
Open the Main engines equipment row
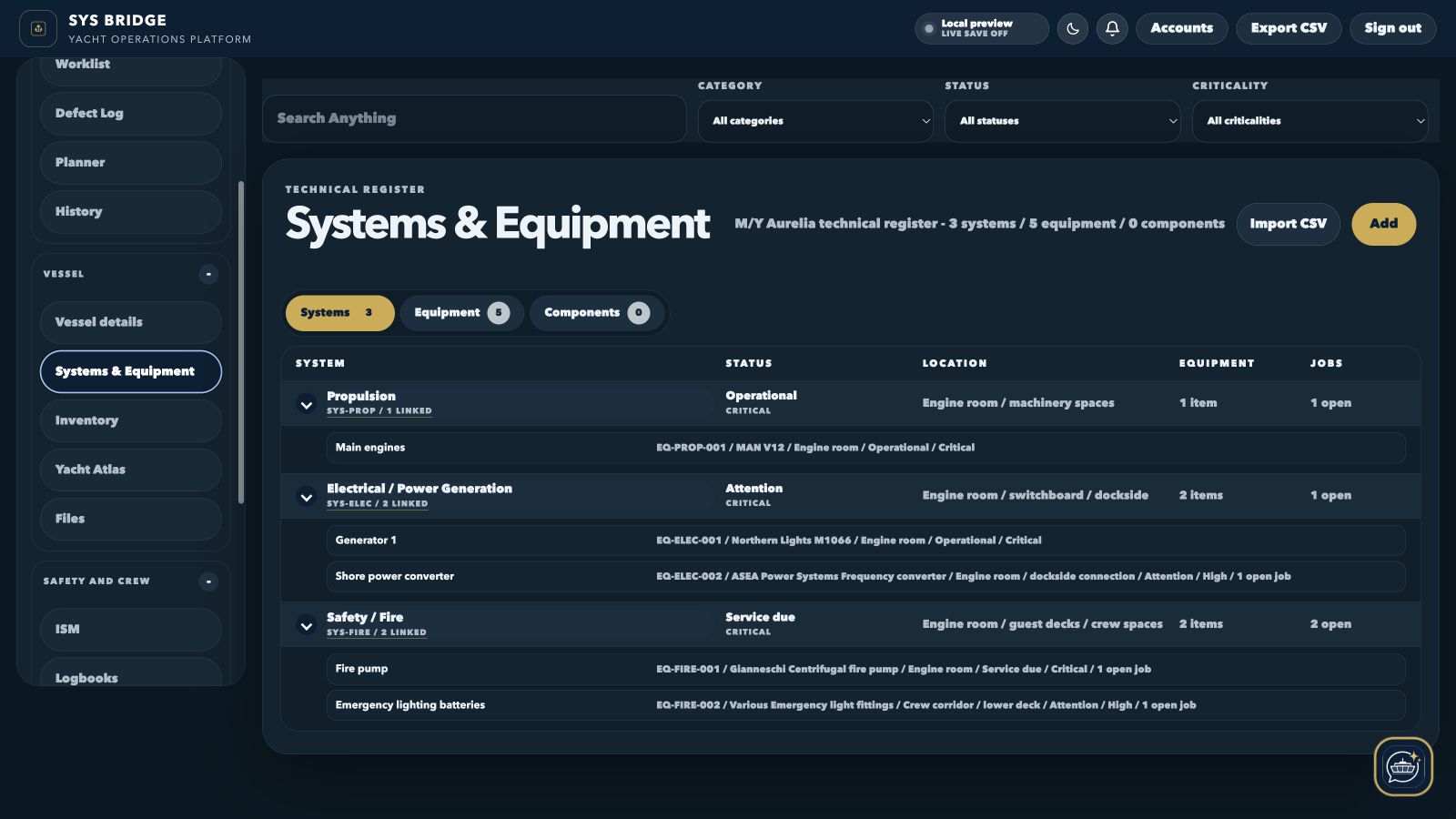tap(865, 448)
